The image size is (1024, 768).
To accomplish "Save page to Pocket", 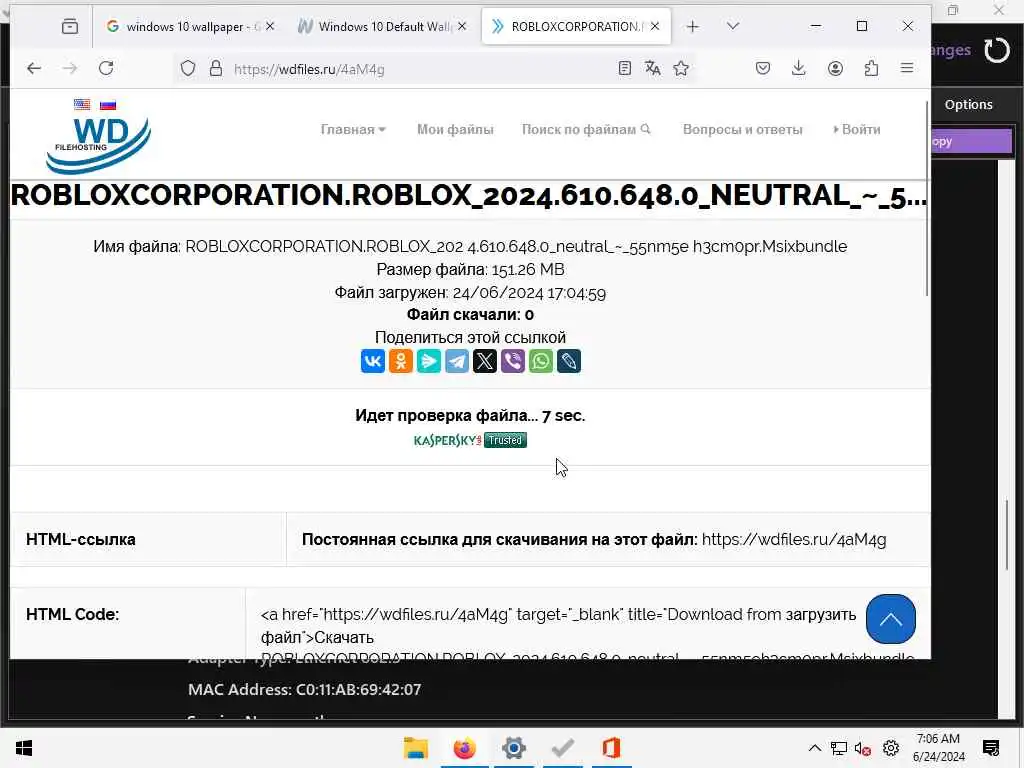I will point(763,68).
